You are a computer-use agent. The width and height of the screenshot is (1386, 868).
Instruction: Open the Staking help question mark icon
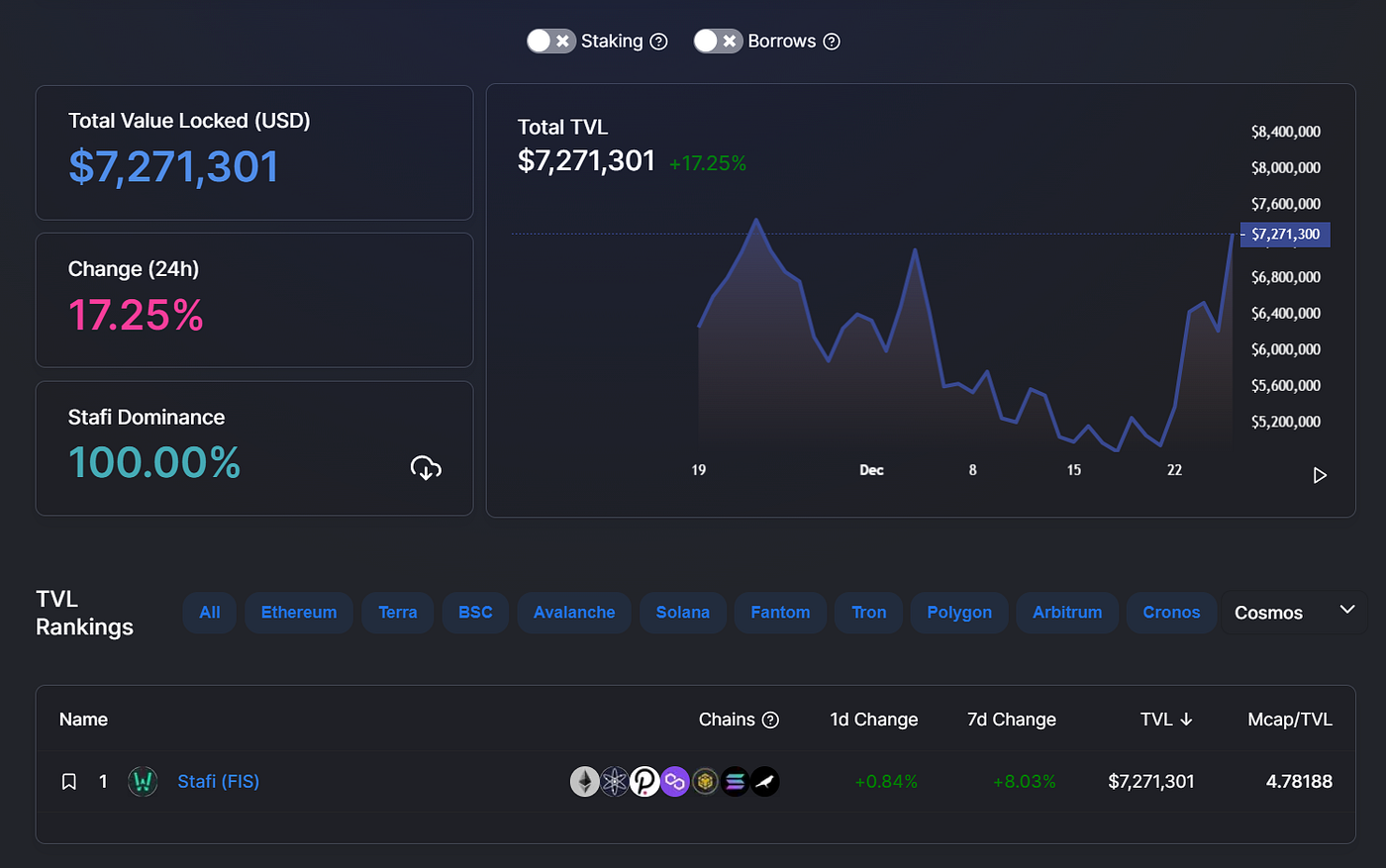coord(658,42)
